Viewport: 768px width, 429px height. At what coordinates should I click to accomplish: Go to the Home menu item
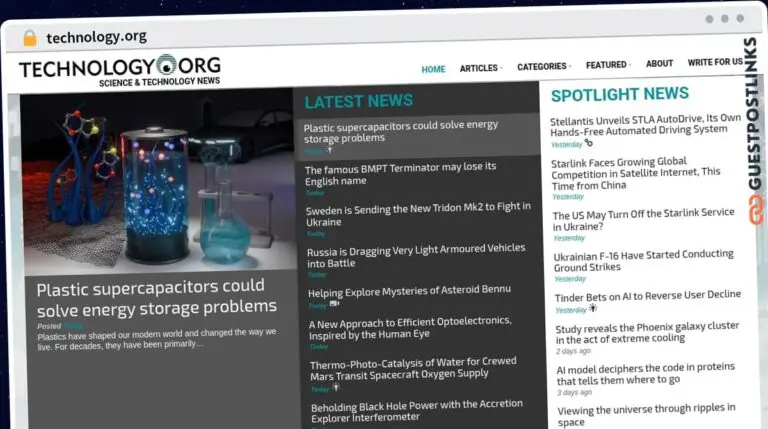pos(433,69)
